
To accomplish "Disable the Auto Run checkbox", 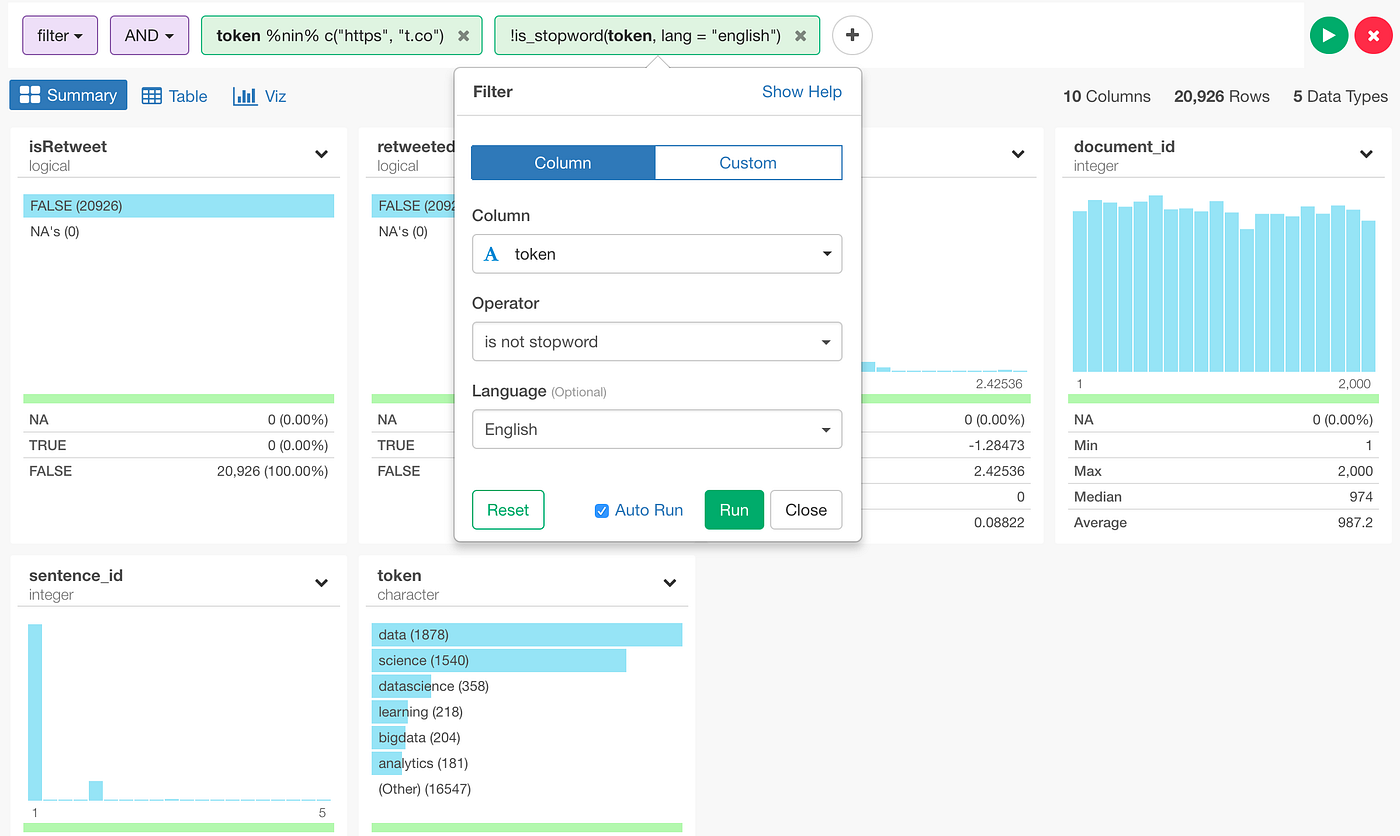I will [x=601, y=510].
